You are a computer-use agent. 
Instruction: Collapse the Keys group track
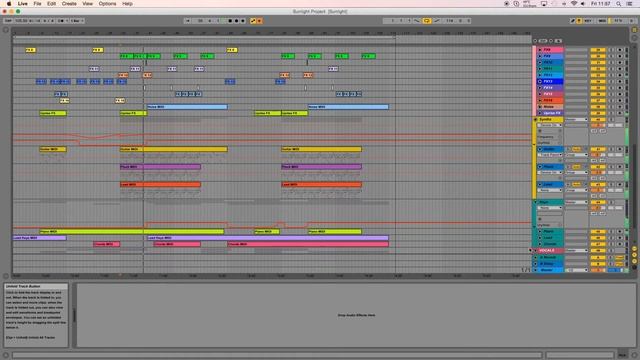[536, 202]
